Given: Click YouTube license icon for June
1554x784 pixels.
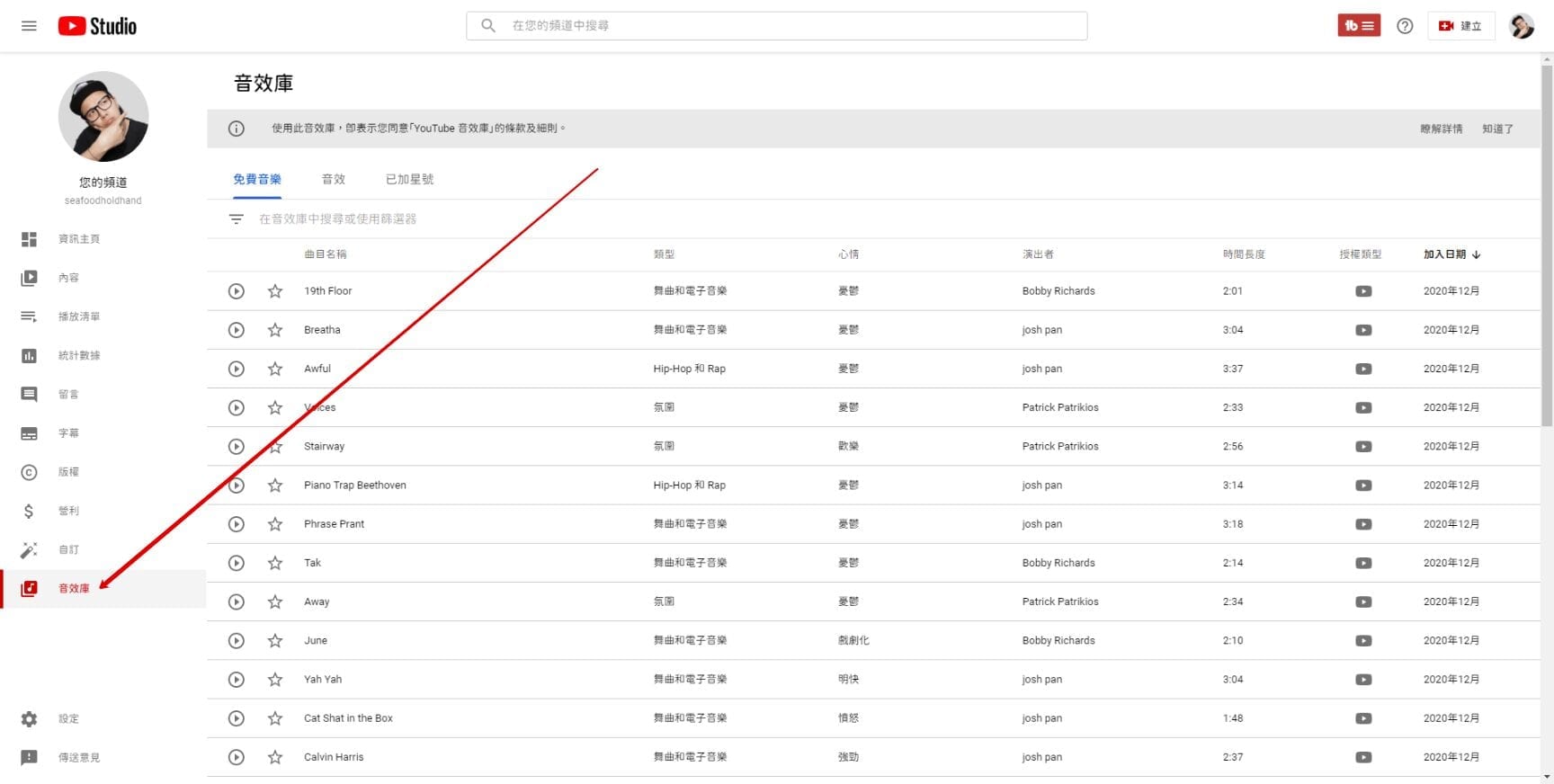Looking at the screenshot, I should pos(1363,641).
